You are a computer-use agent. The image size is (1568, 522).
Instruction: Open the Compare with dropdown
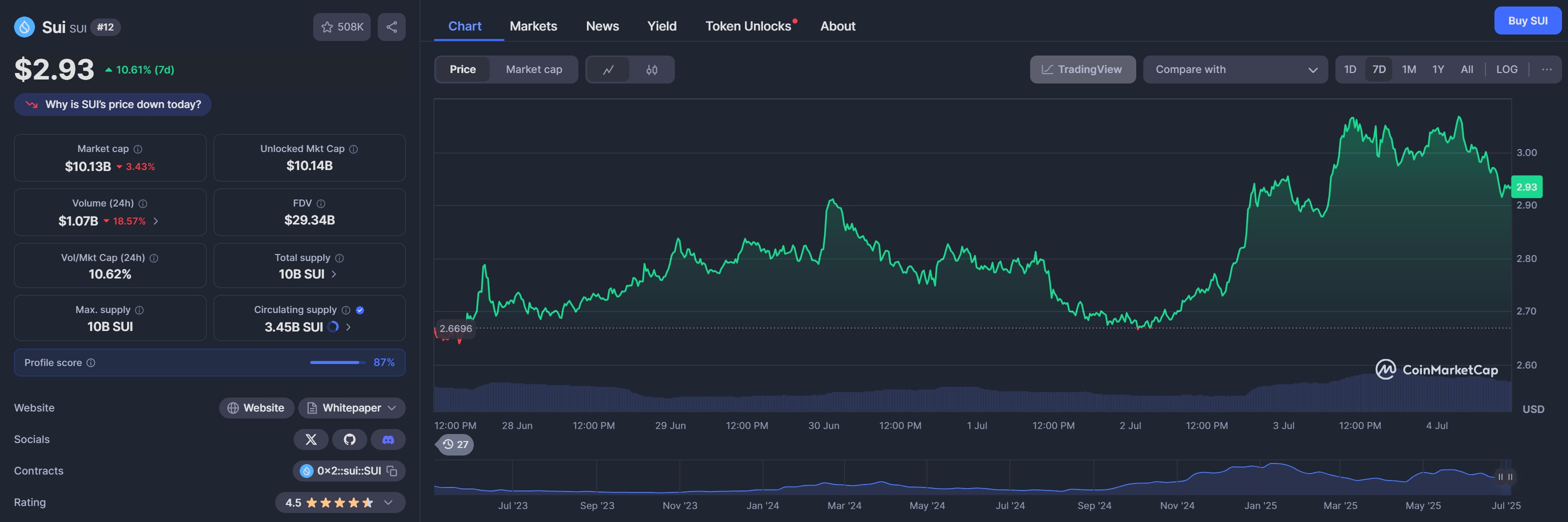click(1235, 69)
